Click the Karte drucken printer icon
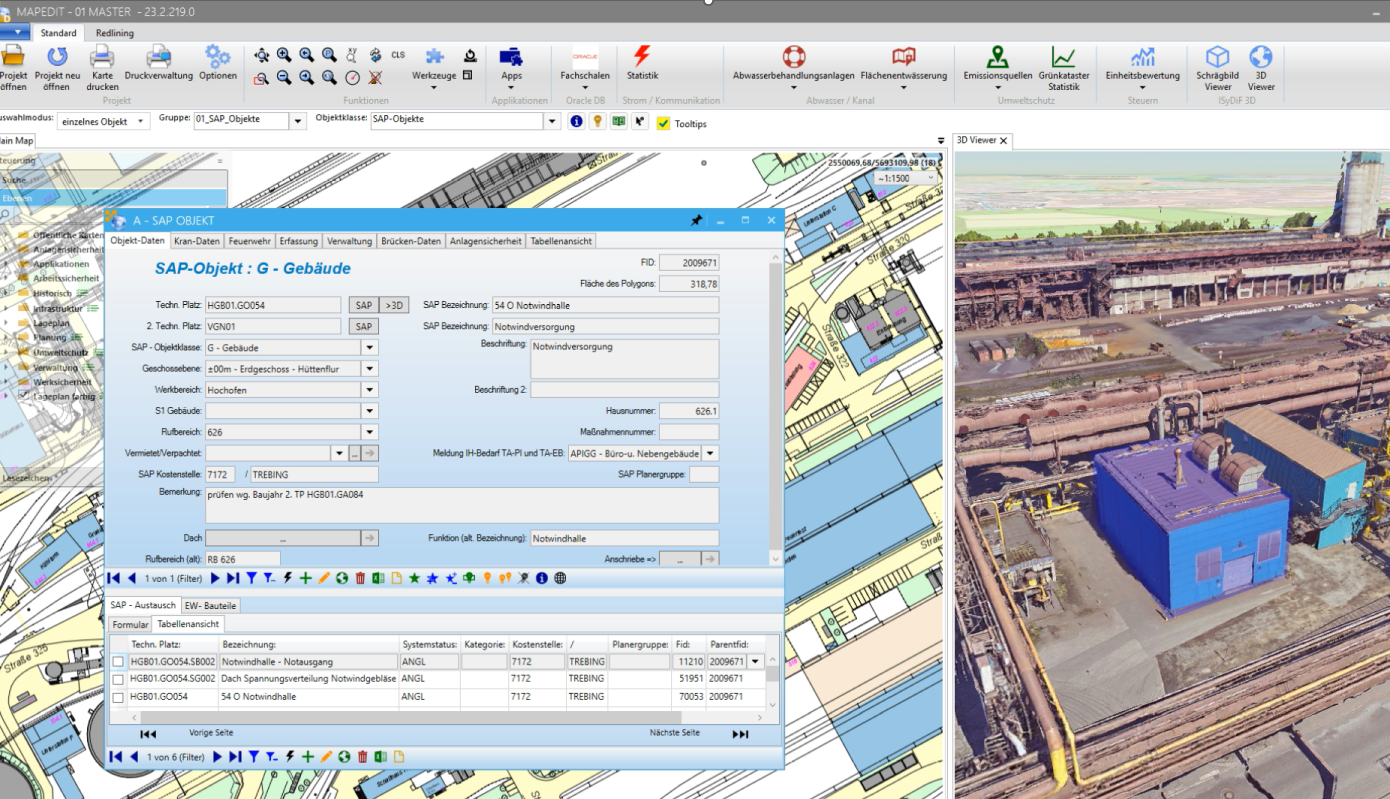 pos(102,57)
